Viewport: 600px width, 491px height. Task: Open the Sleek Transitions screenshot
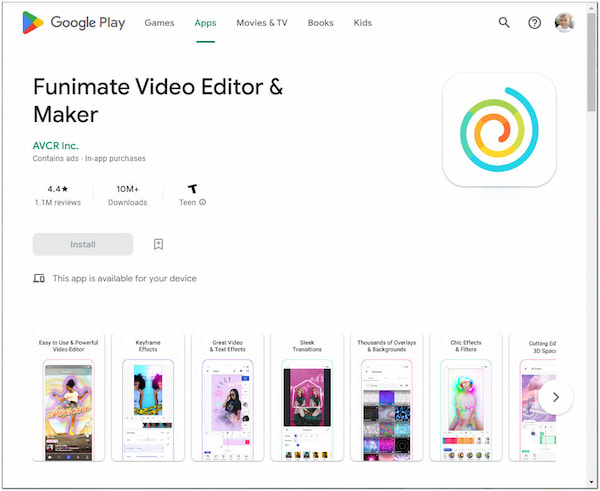307,397
